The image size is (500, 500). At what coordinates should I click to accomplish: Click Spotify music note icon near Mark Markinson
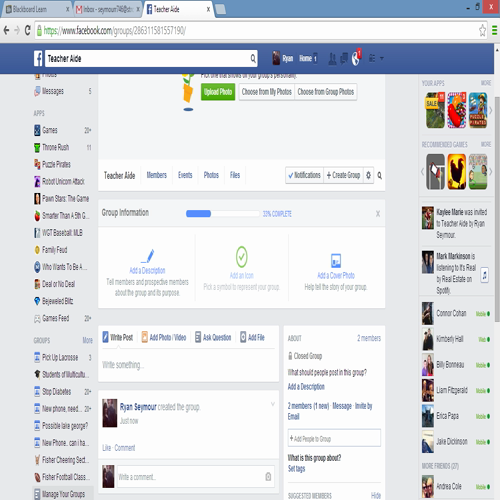(x=485, y=275)
